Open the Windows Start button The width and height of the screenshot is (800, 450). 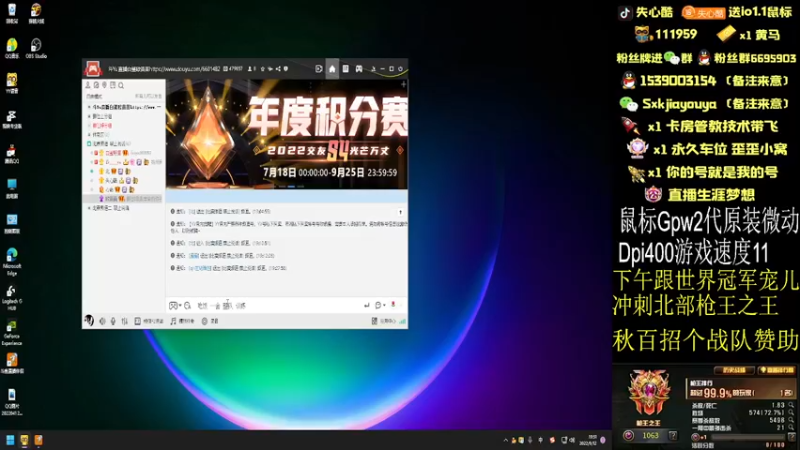(x=10, y=440)
